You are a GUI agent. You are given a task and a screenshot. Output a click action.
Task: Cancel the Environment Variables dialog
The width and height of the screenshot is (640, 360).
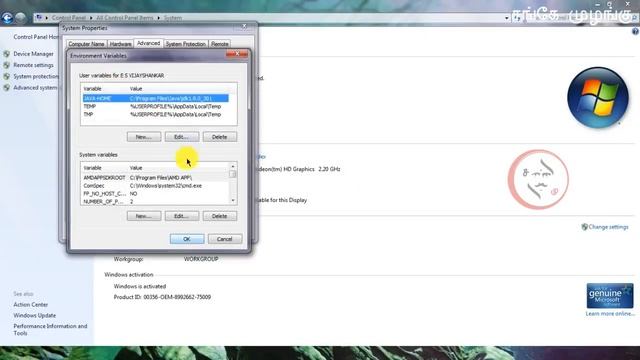(224, 239)
